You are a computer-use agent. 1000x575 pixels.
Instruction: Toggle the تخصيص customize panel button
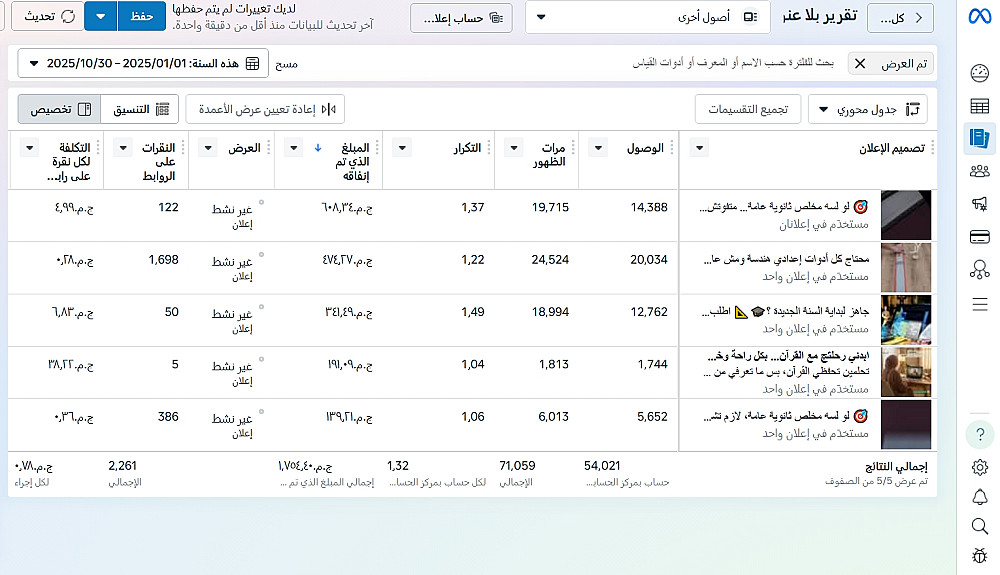[x=59, y=109]
